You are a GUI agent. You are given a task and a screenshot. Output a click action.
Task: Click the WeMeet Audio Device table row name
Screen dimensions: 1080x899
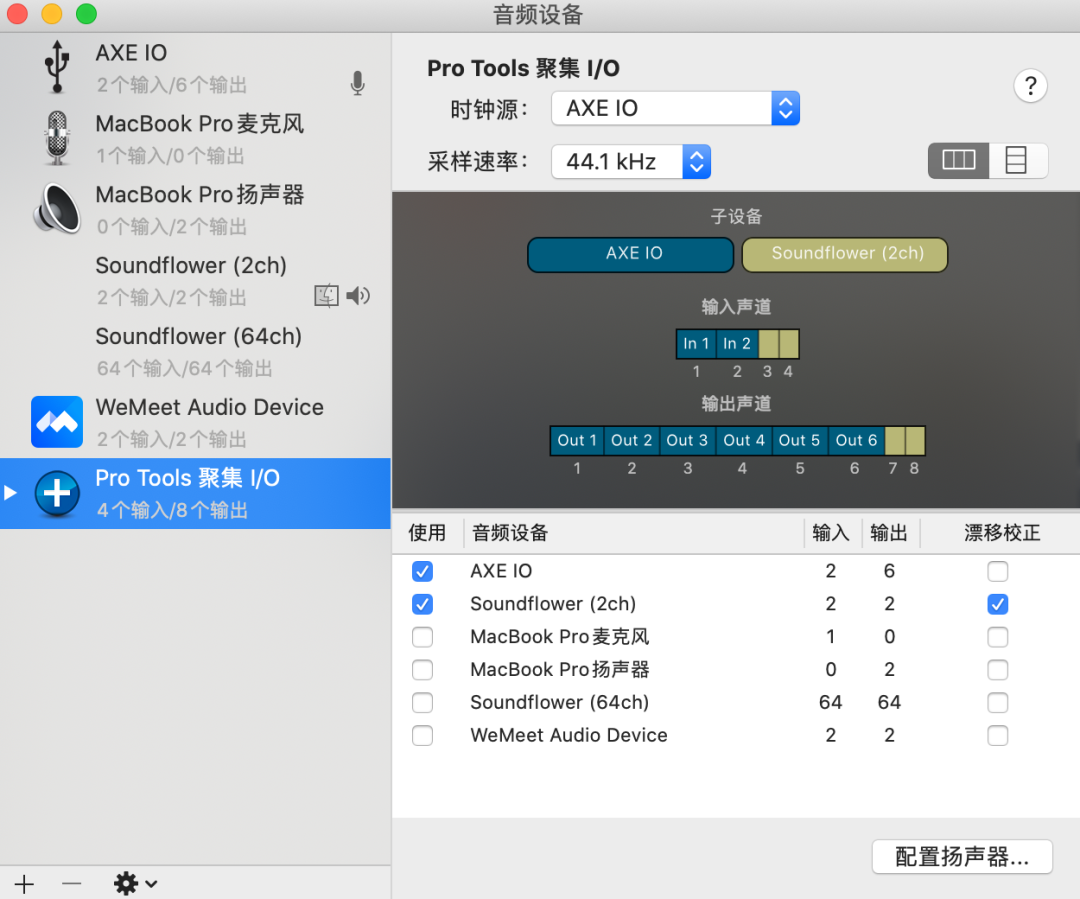point(569,736)
